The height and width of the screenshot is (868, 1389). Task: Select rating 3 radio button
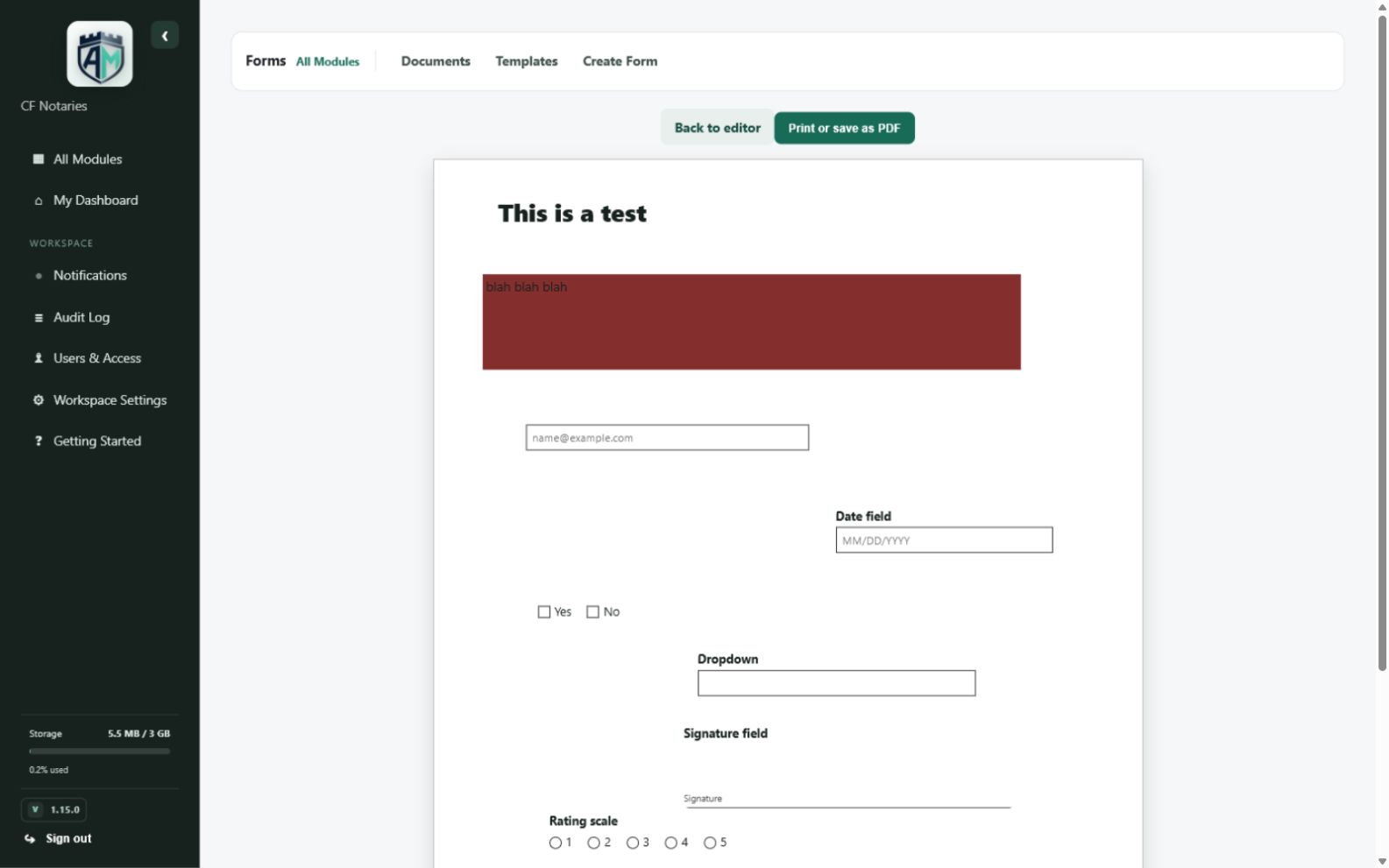tap(633, 843)
